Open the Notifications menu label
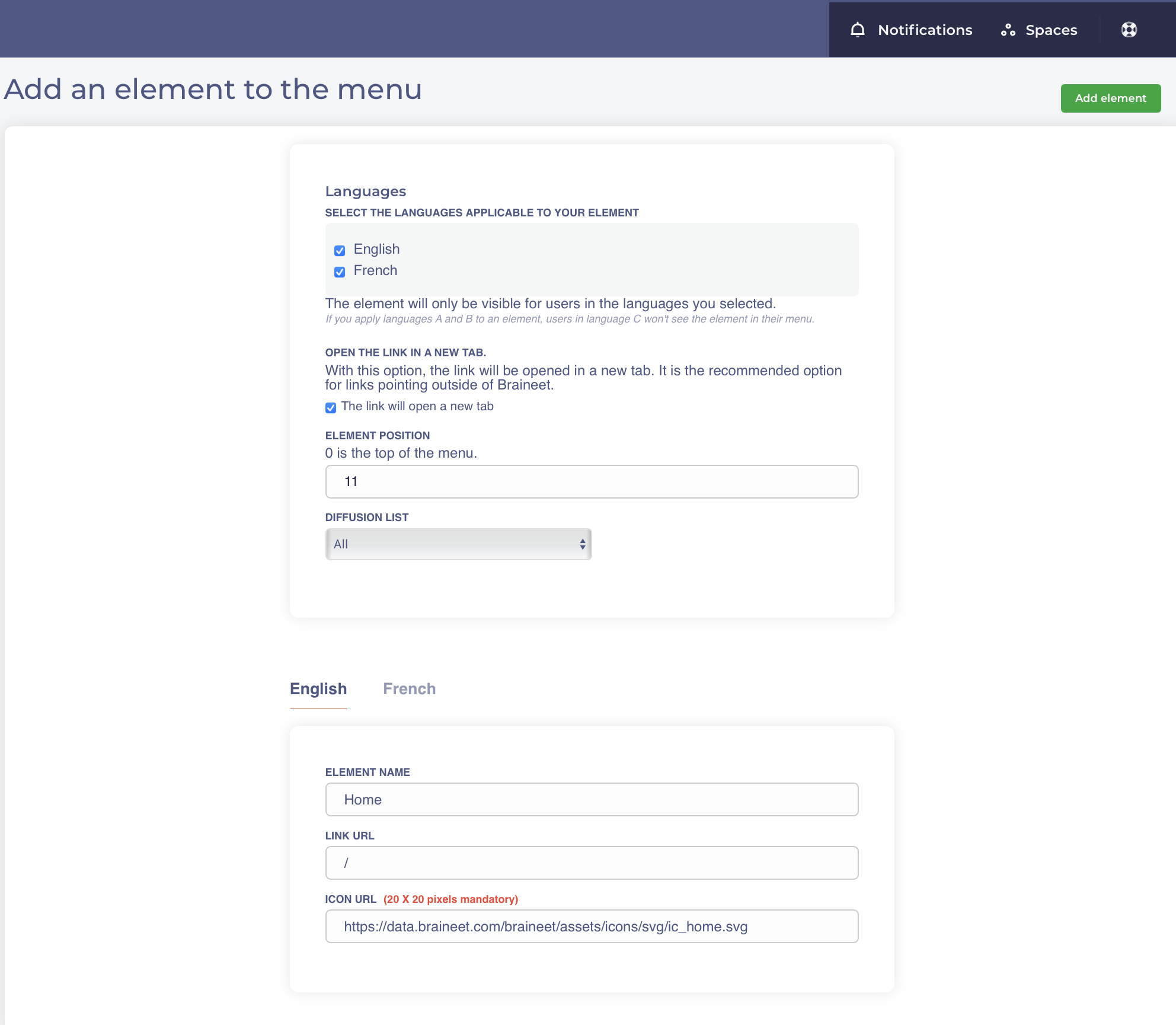This screenshot has width=1176, height=1025. [925, 30]
